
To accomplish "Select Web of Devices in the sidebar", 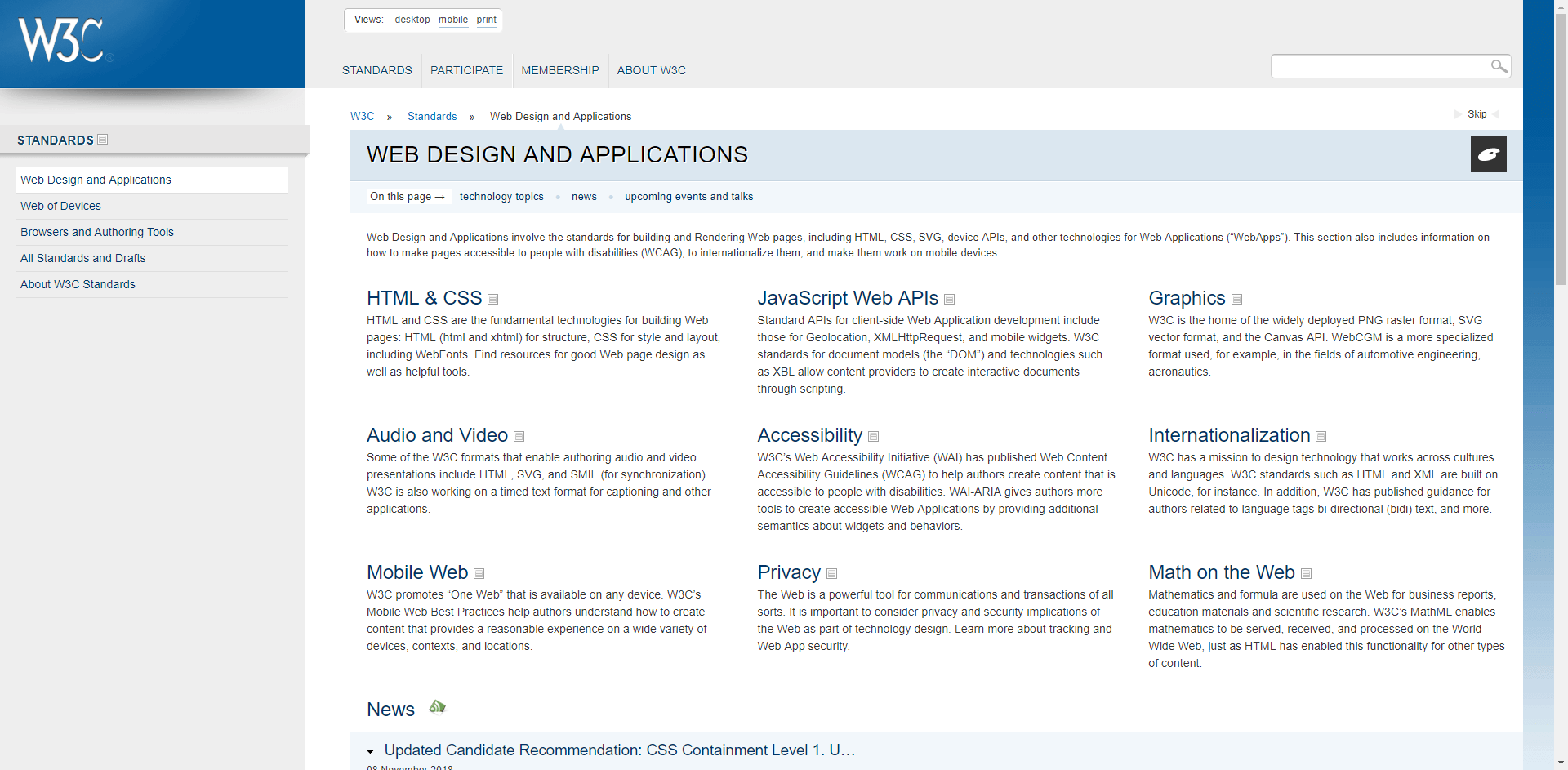I will coord(60,206).
